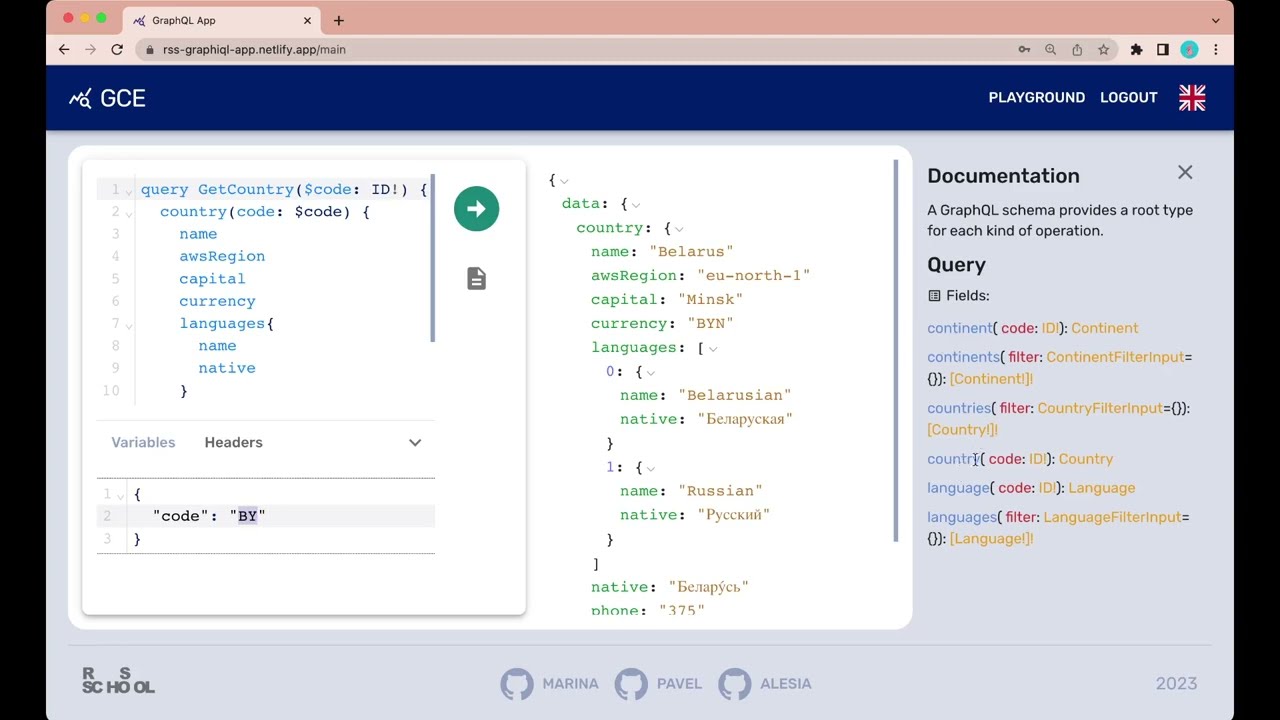The height and width of the screenshot is (720, 1280).
Task: Collapse the languages array in the response
Action: [713, 349]
